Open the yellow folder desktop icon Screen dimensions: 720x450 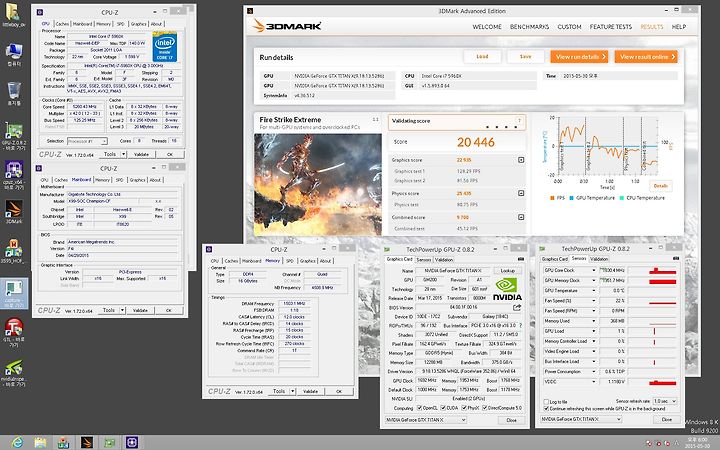12,11
